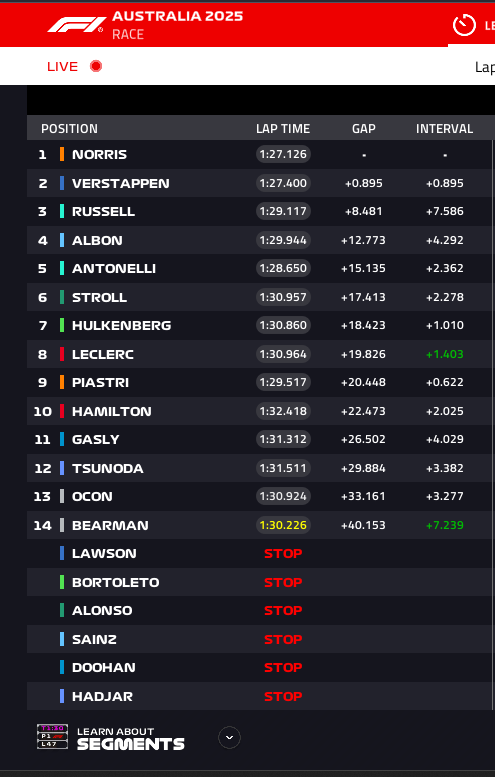Open the stopwatch icon tab in header

pyautogui.click(x=464, y=25)
